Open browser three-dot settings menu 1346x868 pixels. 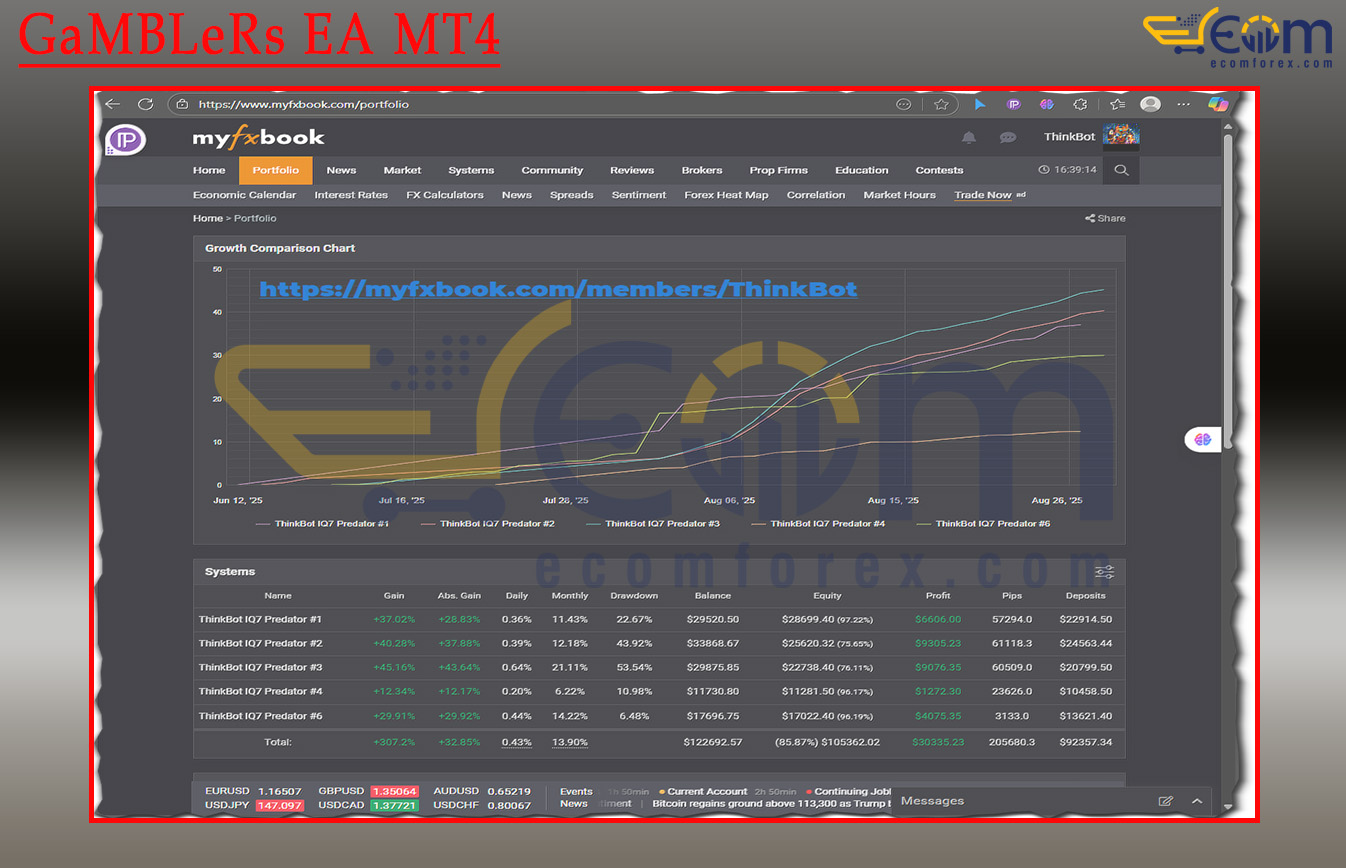1184,104
